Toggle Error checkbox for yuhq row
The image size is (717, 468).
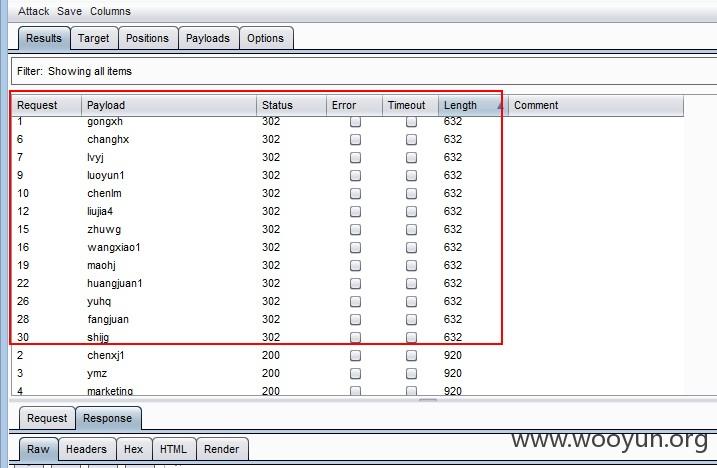355,301
